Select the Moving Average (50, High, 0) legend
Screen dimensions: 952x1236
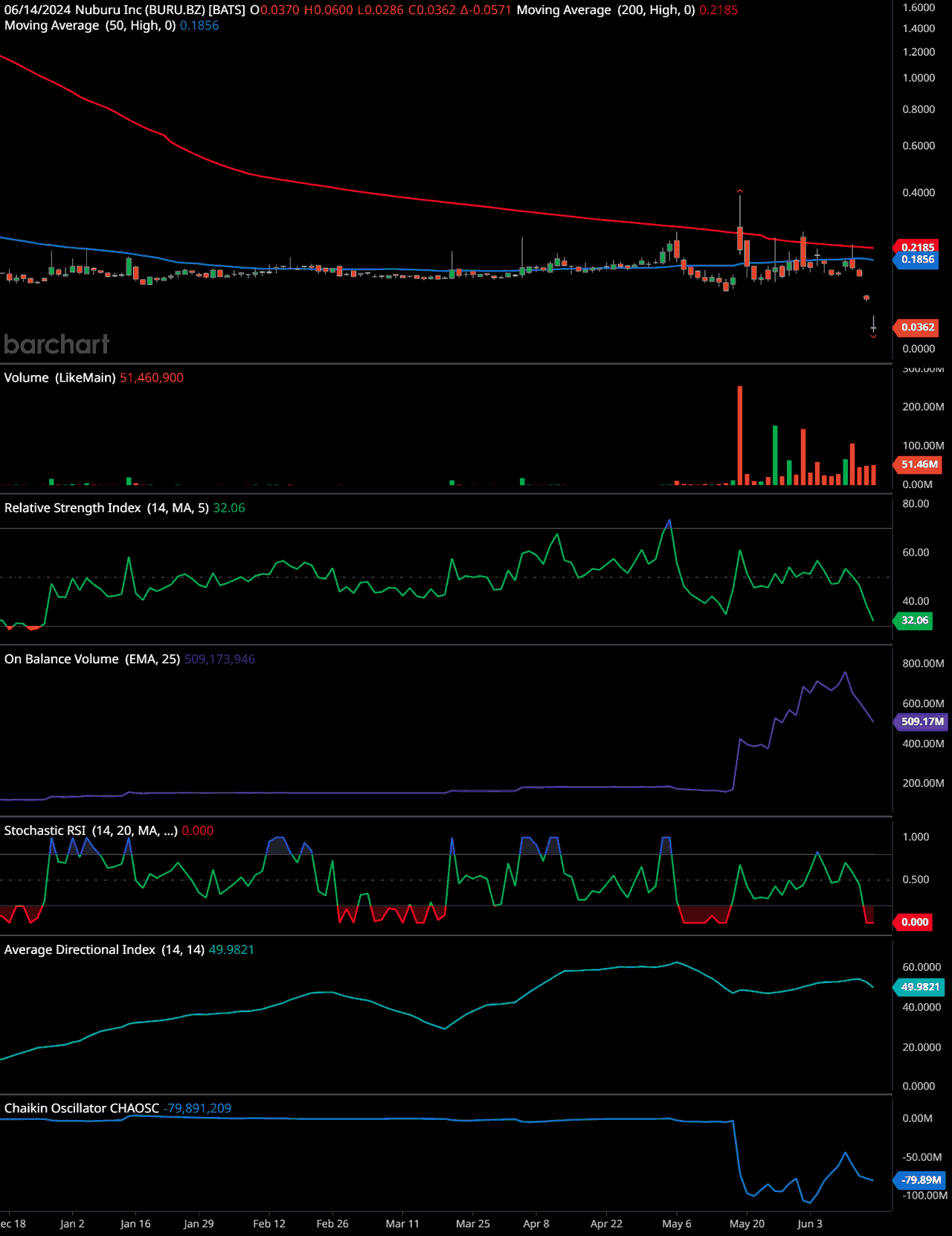coord(89,25)
